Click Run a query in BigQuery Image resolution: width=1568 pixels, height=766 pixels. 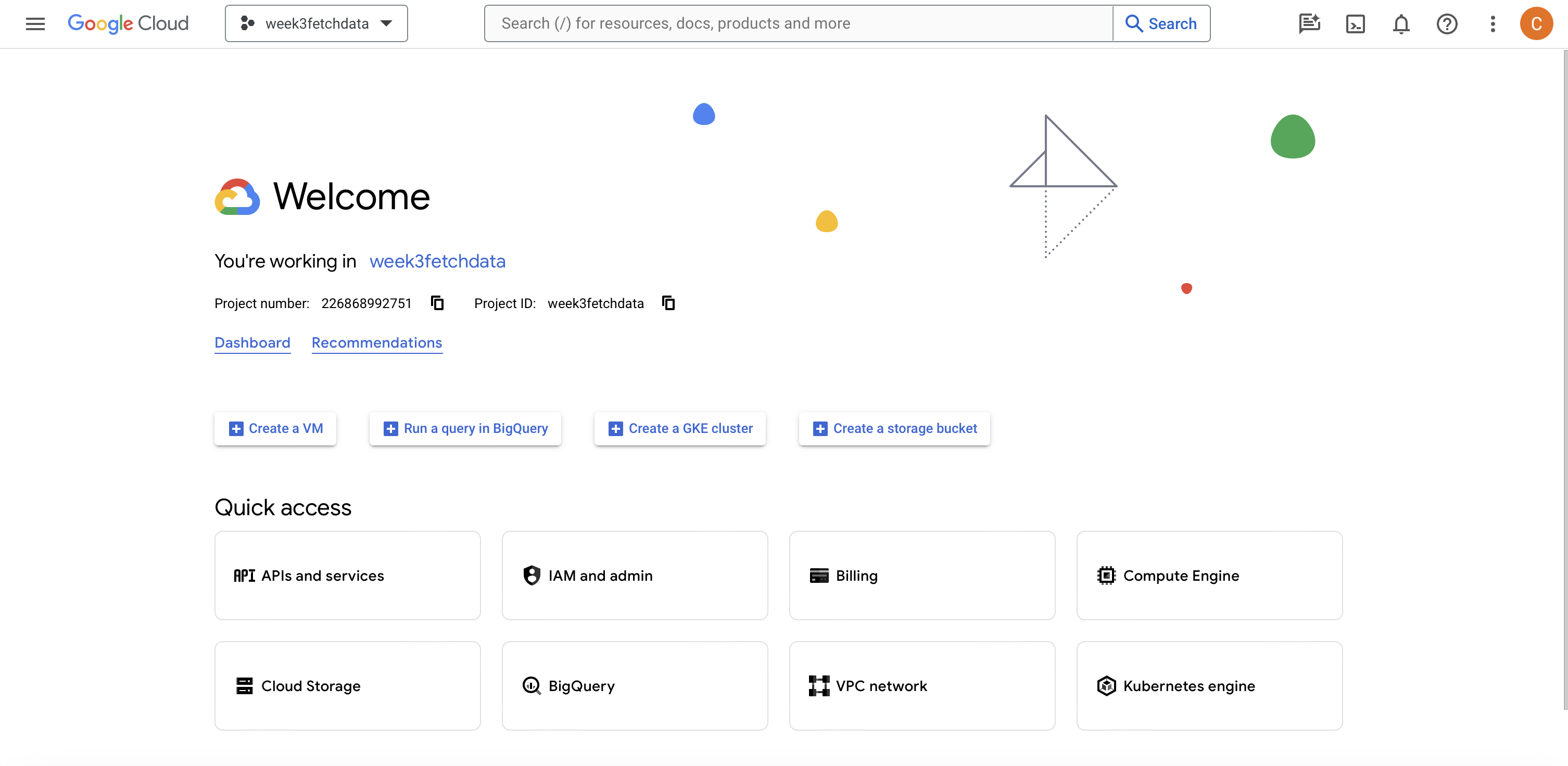pos(465,428)
